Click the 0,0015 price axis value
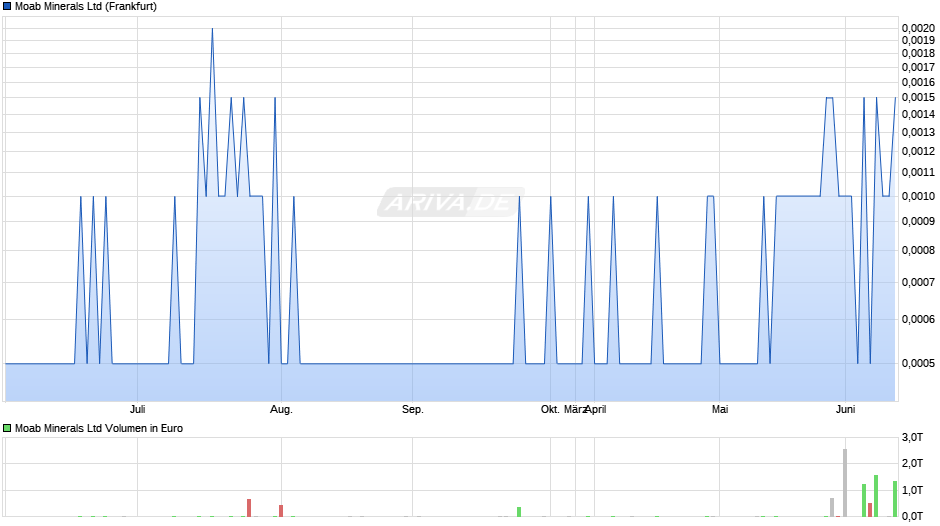Viewport: 940px width, 526px height. (x=918, y=97)
